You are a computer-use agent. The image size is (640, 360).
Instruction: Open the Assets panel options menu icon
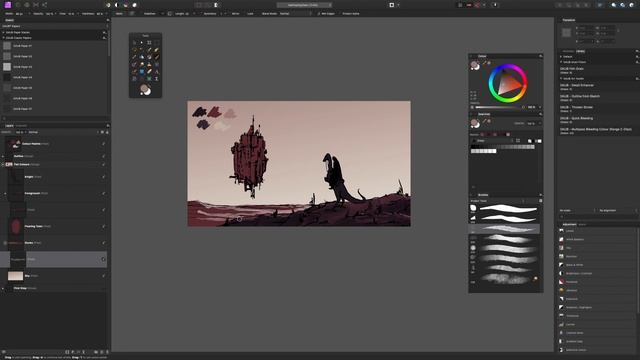(108, 20)
